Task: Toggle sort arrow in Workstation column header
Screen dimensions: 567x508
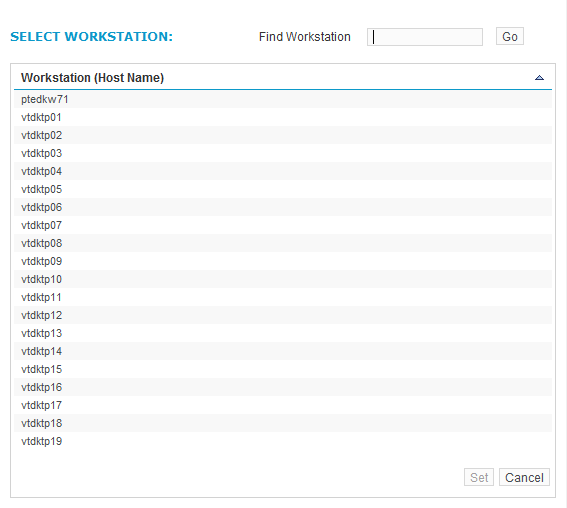Action: click(x=539, y=78)
